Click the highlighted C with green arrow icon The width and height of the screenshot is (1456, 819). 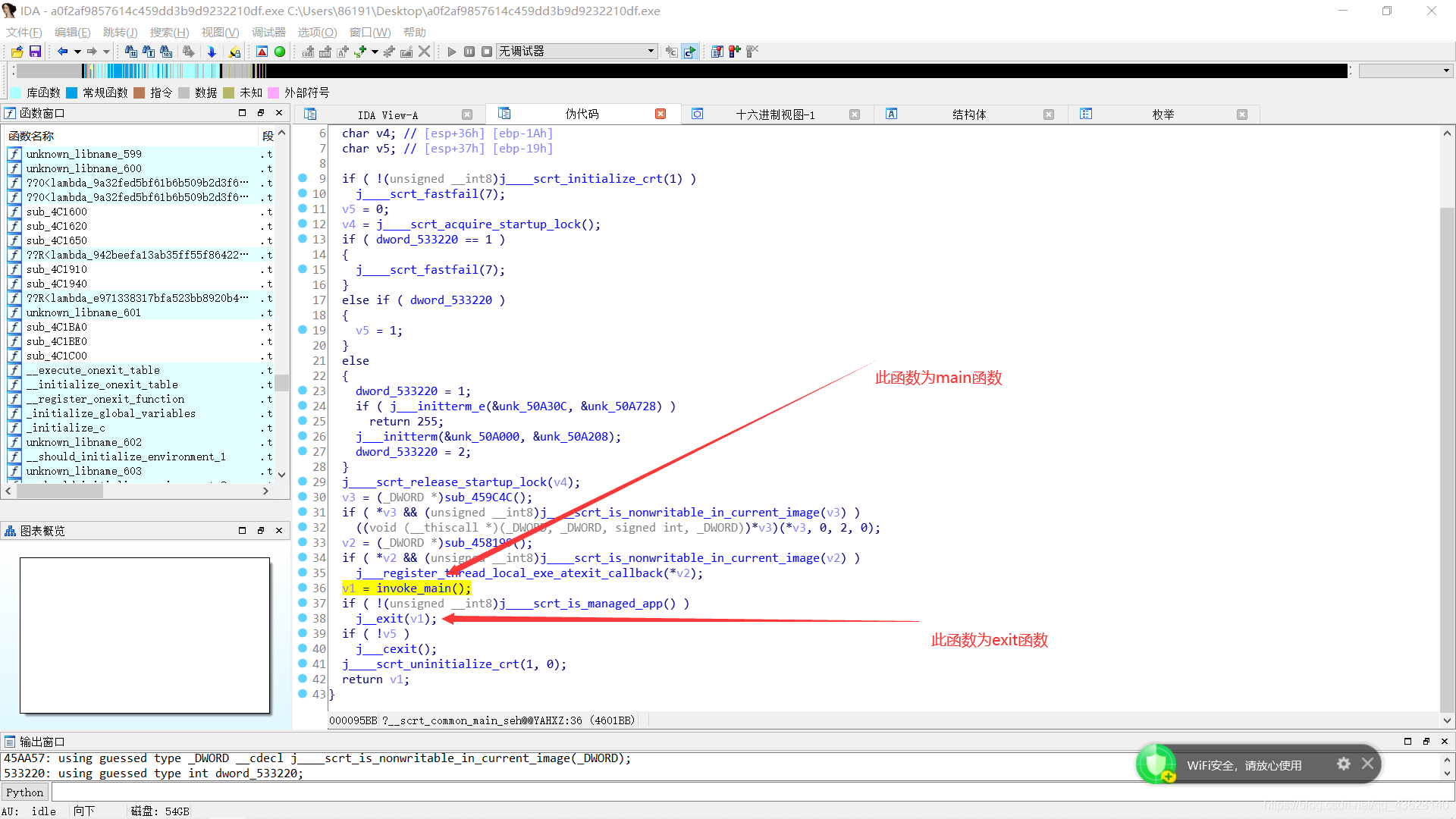[689, 52]
